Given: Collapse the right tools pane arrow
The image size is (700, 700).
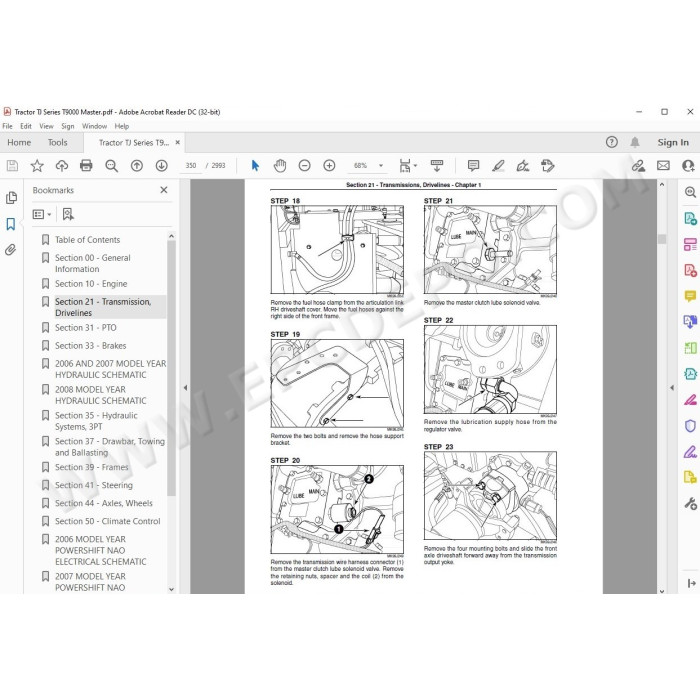Looking at the screenshot, I should tap(672, 388).
